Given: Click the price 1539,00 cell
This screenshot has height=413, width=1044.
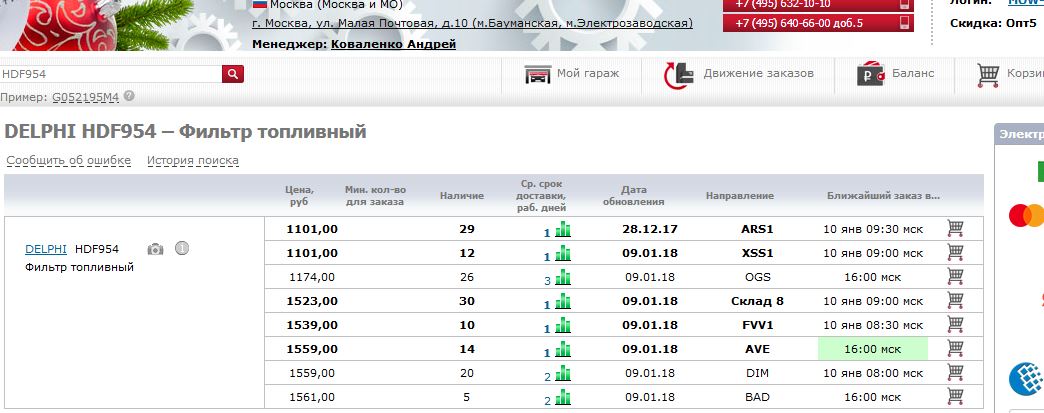Looking at the screenshot, I should point(312,325).
